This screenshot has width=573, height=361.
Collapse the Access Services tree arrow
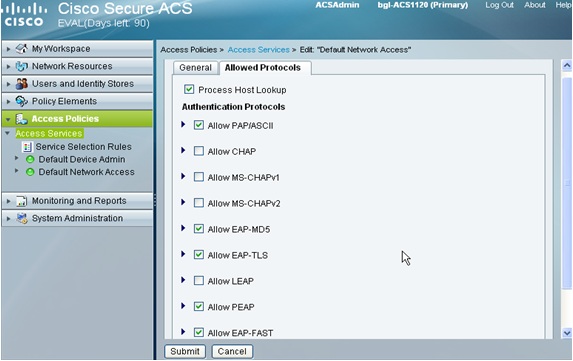pos(7,133)
